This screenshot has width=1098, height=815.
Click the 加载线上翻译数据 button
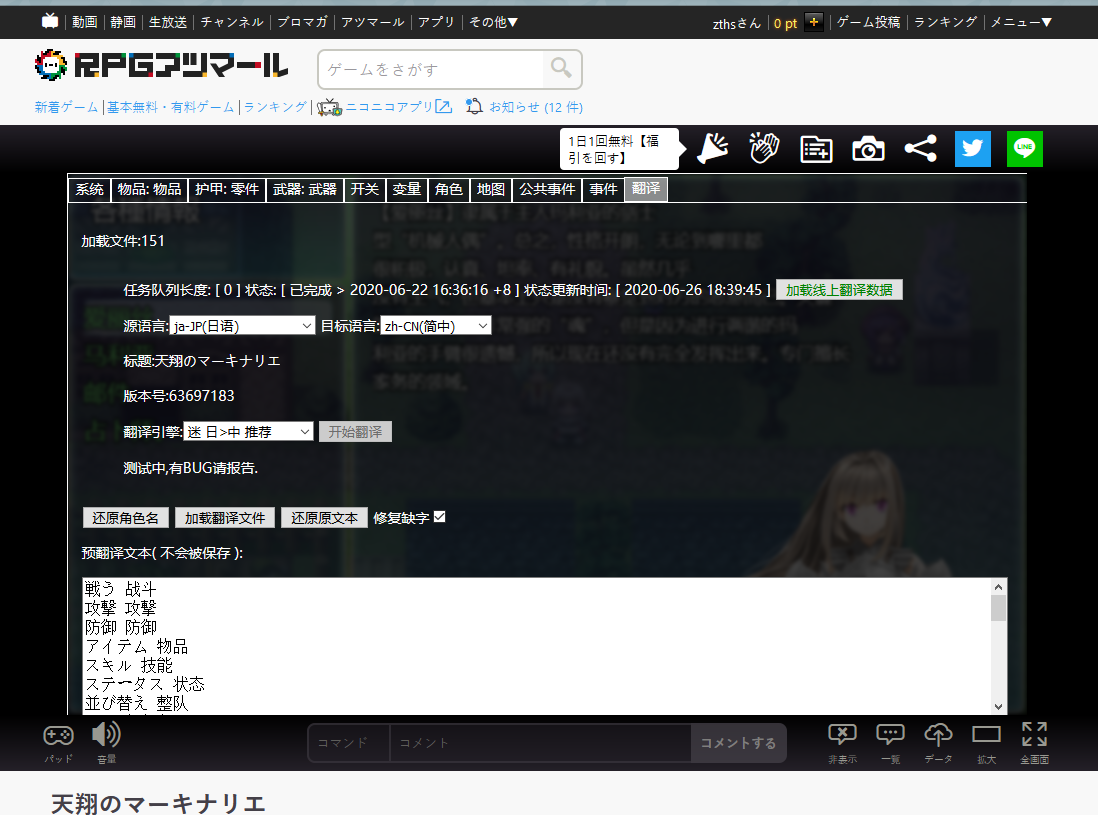pos(838,289)
